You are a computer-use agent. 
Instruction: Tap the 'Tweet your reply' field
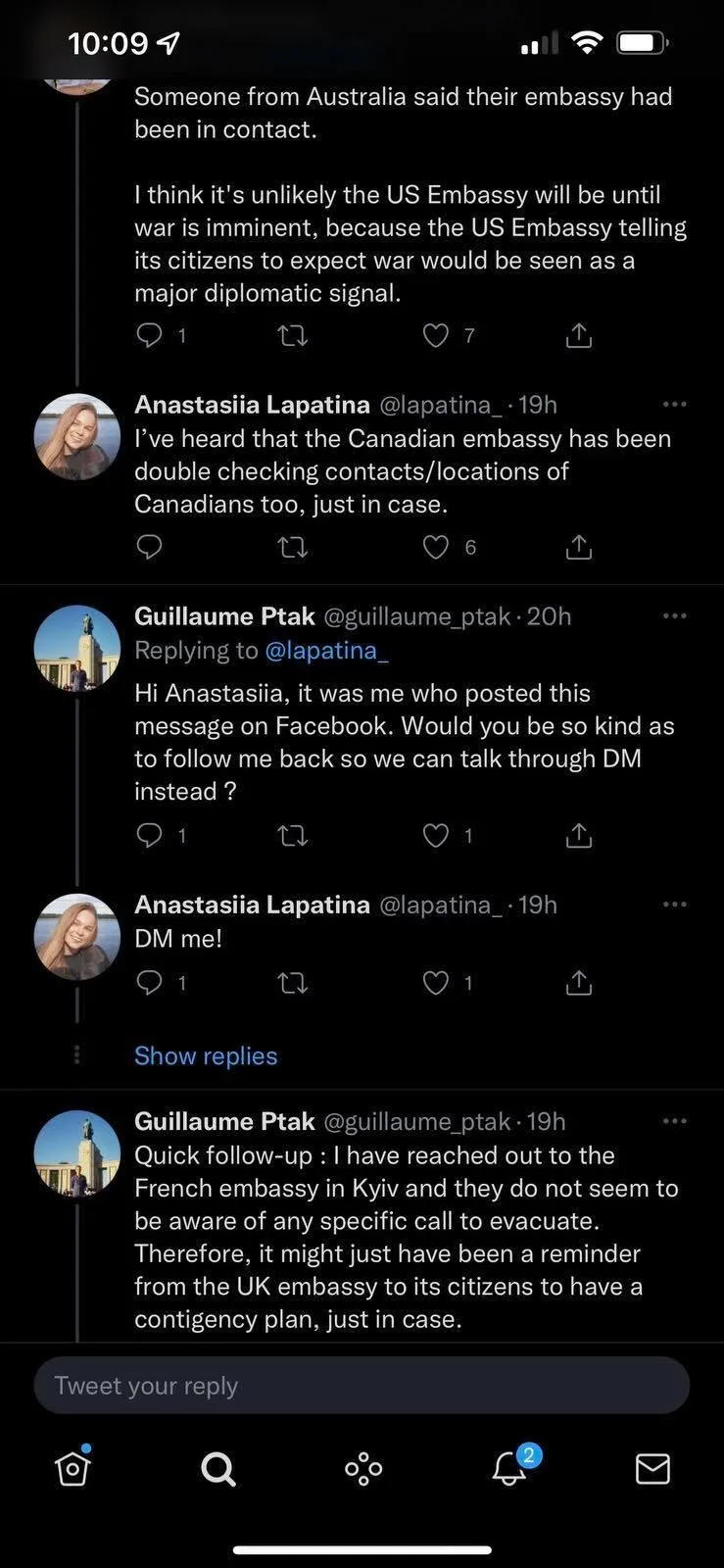tap(362, 1385)
